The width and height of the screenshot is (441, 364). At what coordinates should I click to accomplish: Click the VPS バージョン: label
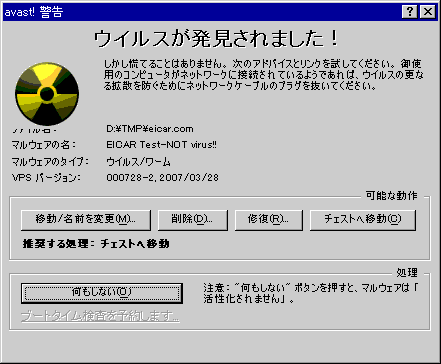click(46, 177)
